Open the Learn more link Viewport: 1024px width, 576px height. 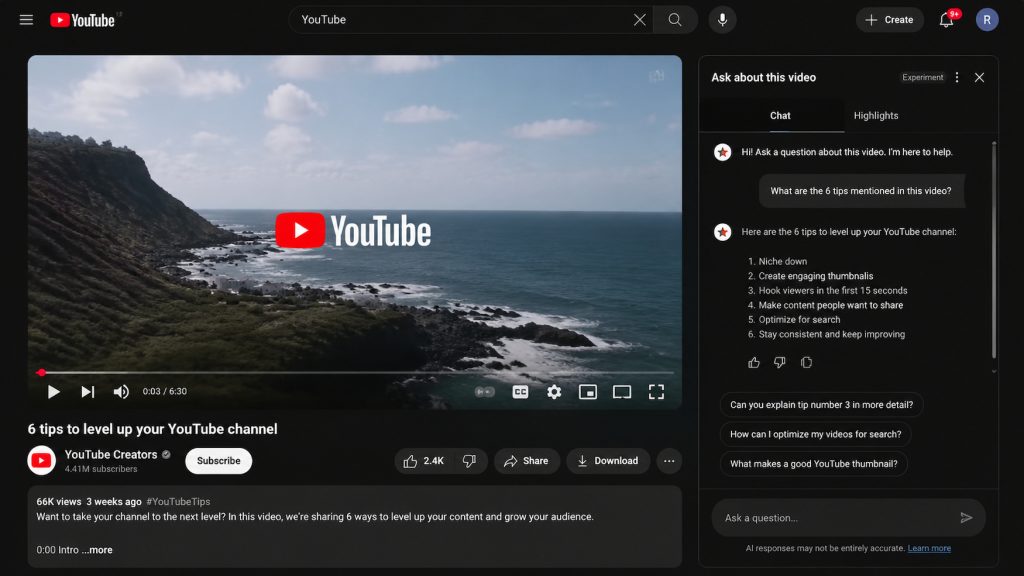(x=929, y=549)
